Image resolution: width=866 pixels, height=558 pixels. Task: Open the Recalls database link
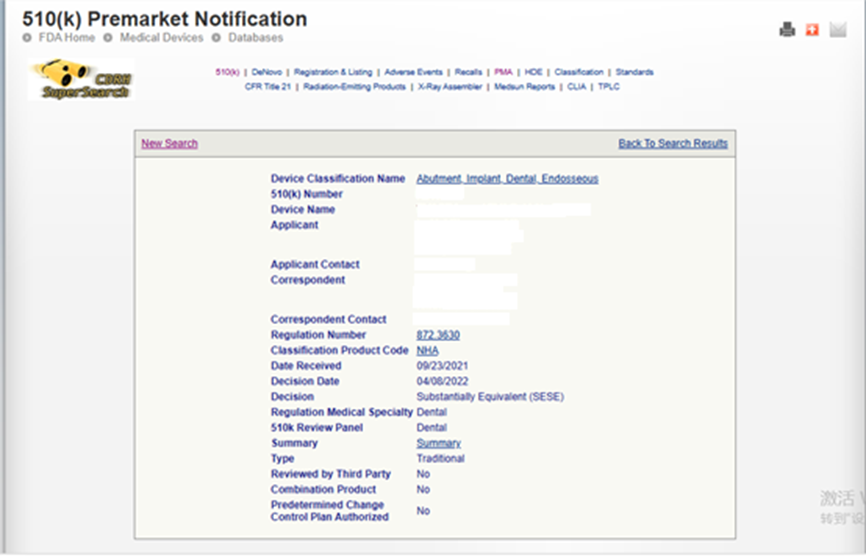[468, 72]
